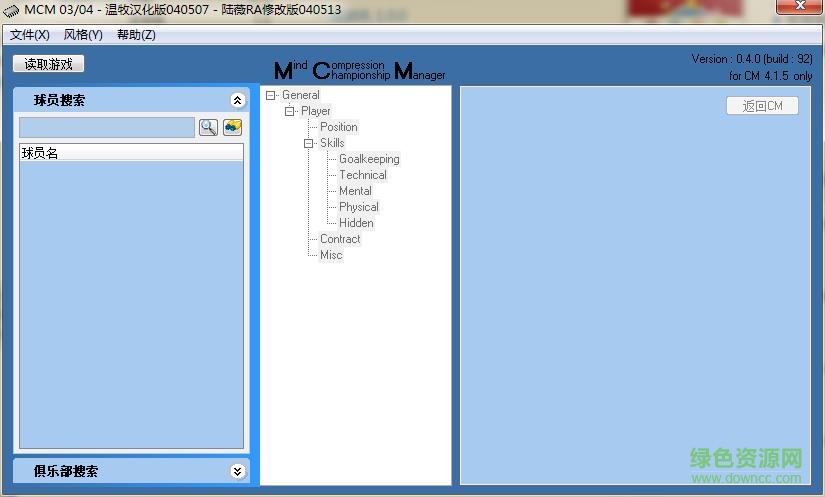Click the 俱乐部搜索 panel header title

[x=66, y=471]
